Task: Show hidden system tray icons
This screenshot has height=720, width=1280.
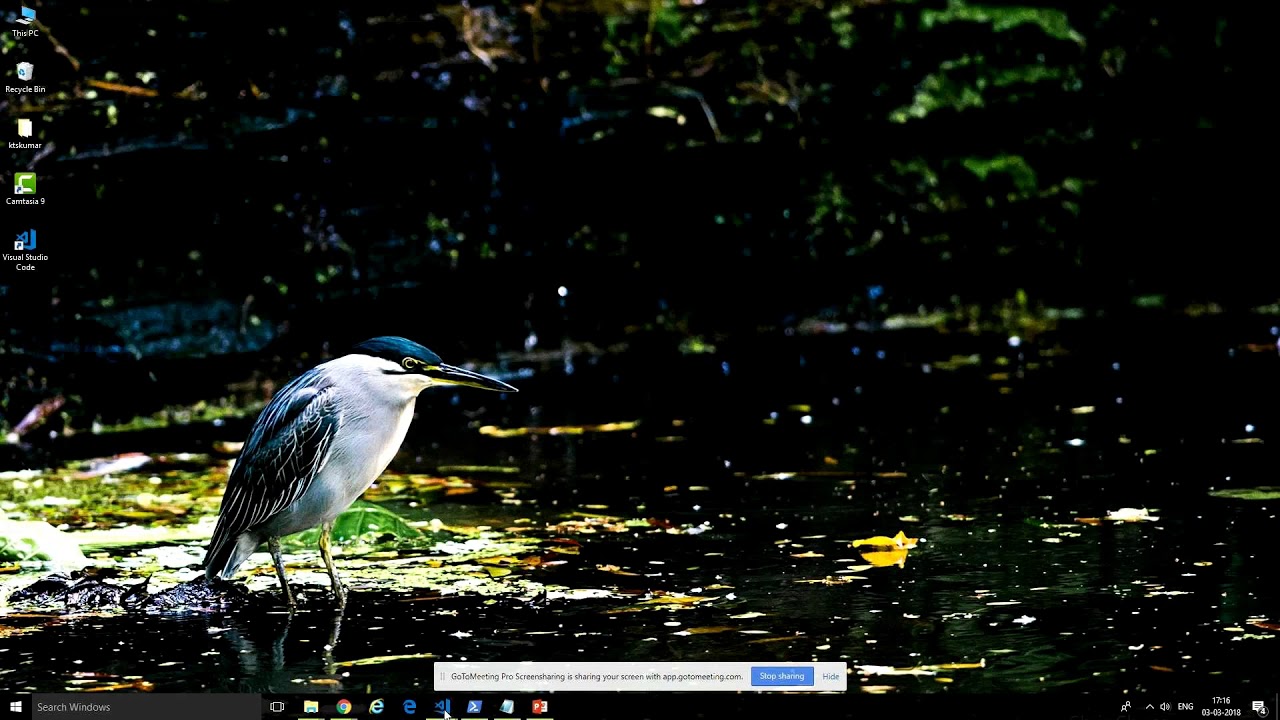Action: pyautogui.click(x=1149, y=707)
